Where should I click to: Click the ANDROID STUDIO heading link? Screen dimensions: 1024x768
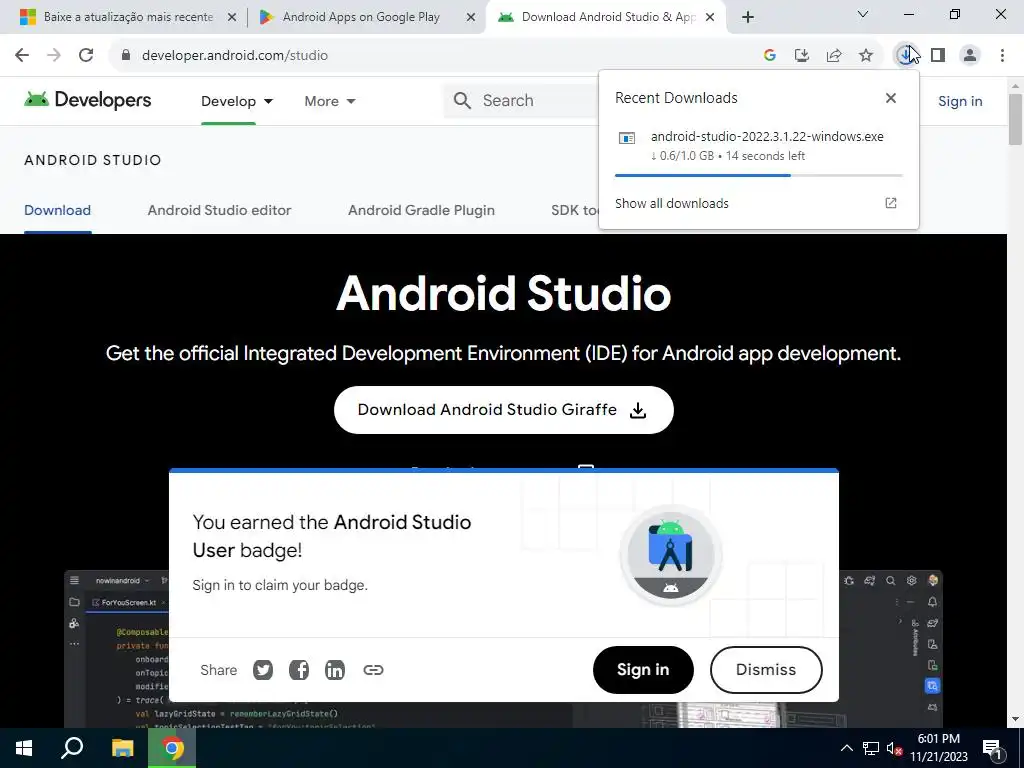93,160
